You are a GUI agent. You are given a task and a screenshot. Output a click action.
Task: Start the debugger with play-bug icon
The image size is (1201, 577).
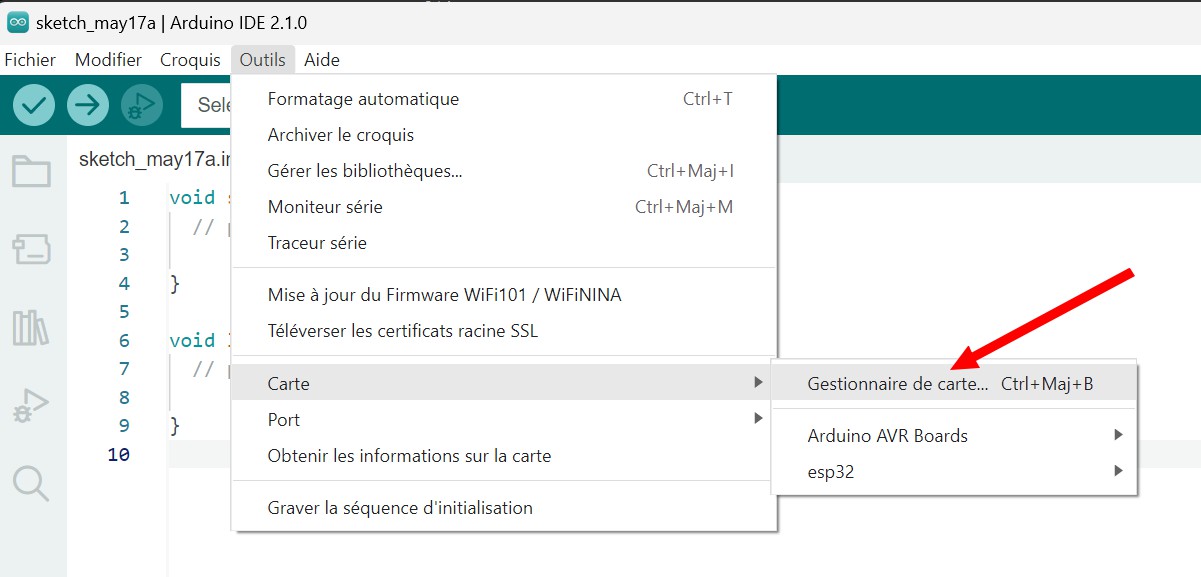[142, 104]
